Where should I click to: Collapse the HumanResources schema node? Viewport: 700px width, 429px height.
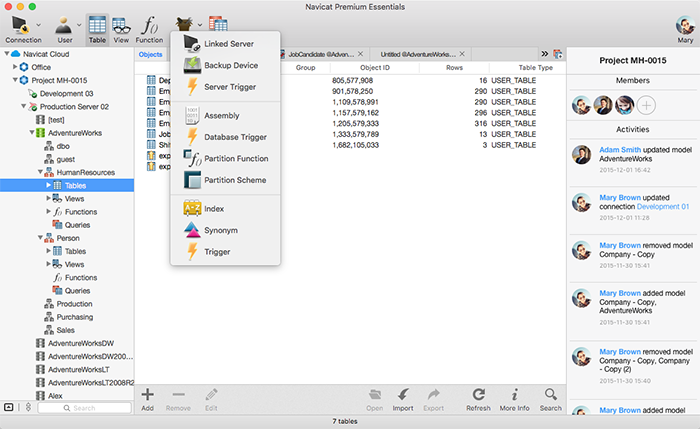tap(40, 172)
